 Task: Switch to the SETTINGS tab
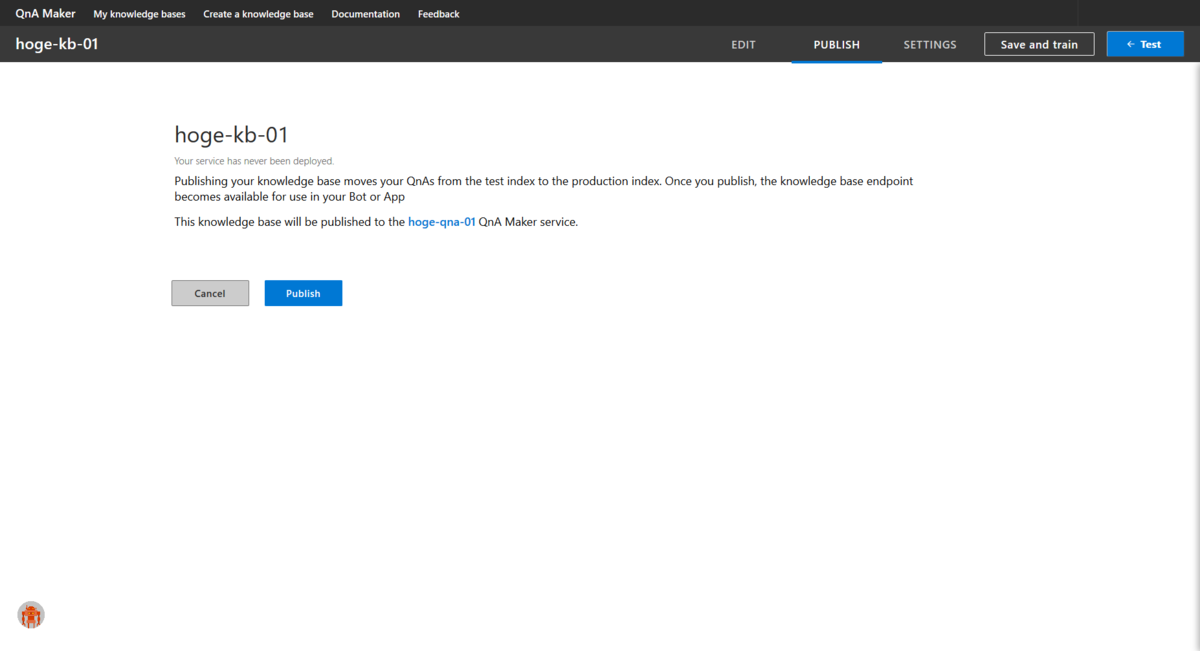[x=930, y=45]
